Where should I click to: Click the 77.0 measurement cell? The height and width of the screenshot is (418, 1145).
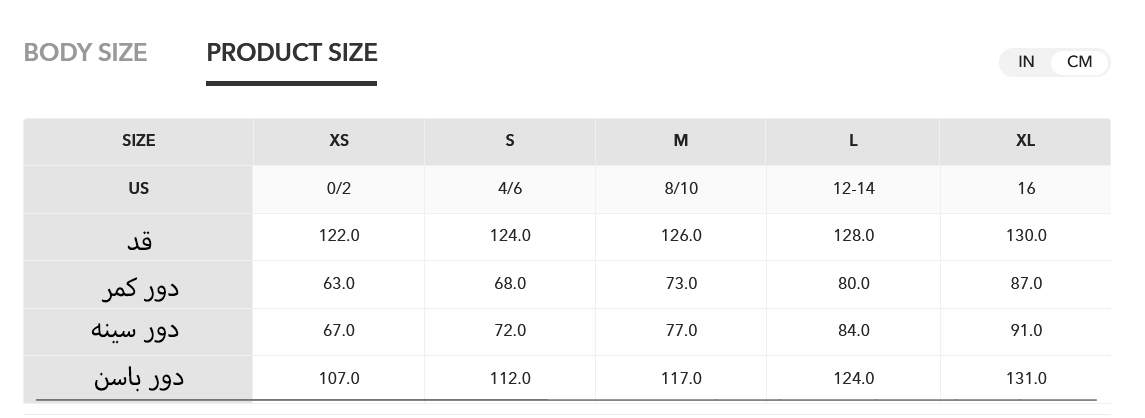(681, 330)
